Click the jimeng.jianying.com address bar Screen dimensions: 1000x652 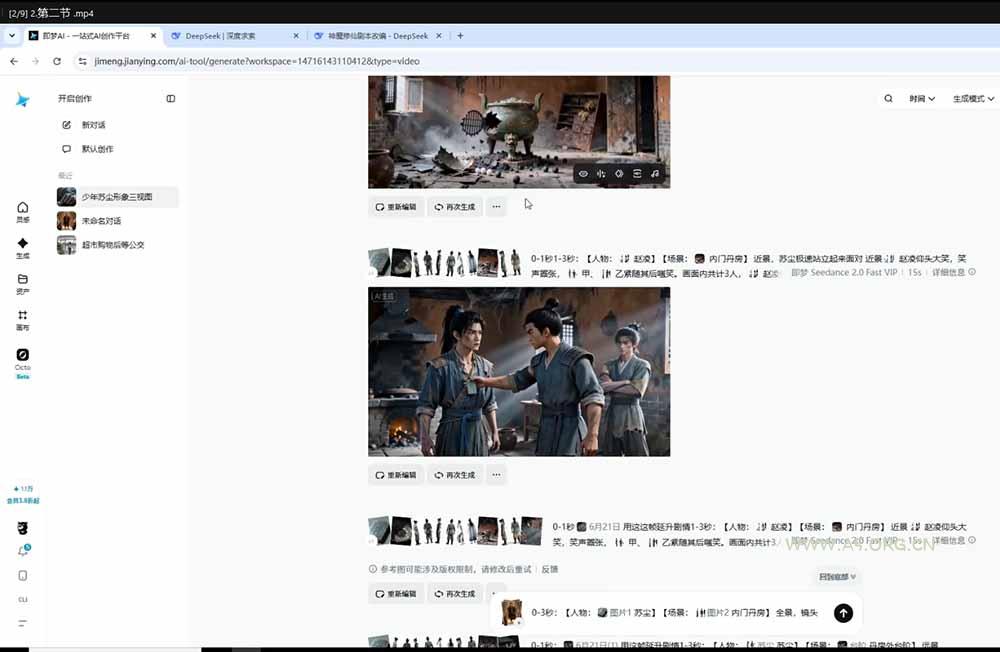click(x=257, y=61)
